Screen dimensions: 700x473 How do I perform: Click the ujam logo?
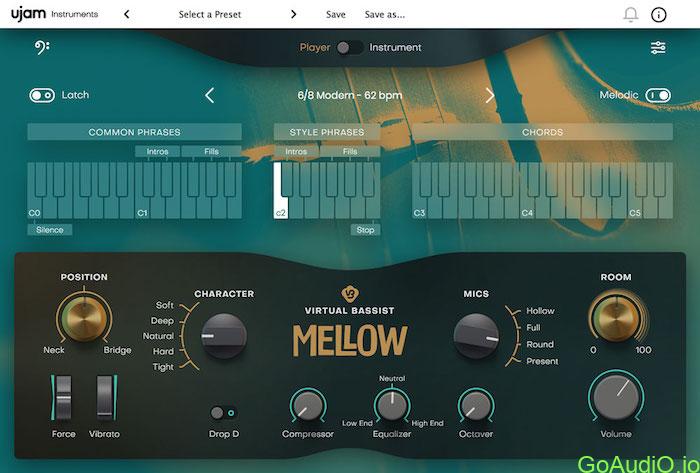click(29, 14)
